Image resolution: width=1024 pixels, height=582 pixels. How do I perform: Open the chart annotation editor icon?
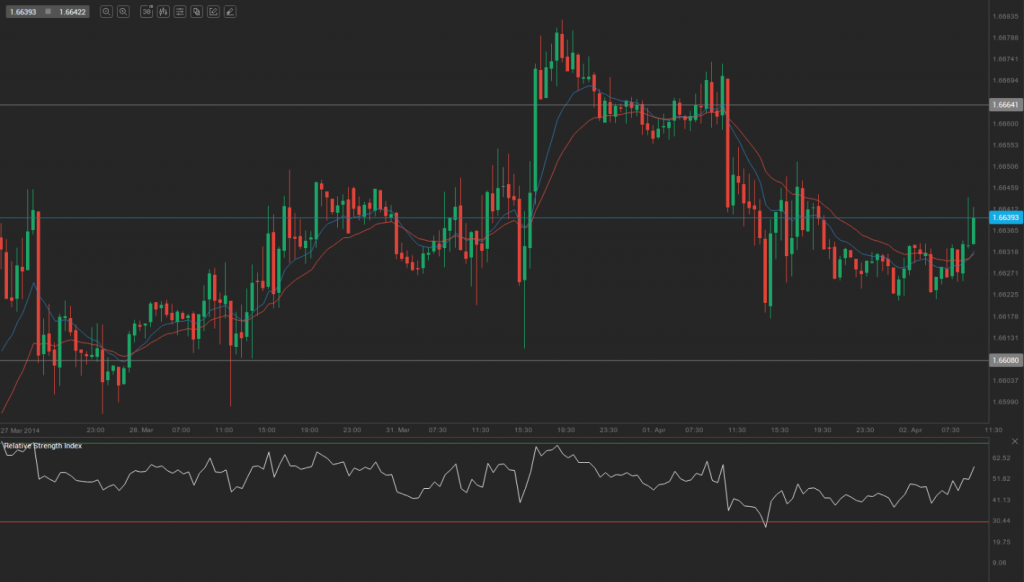(212, 11)
